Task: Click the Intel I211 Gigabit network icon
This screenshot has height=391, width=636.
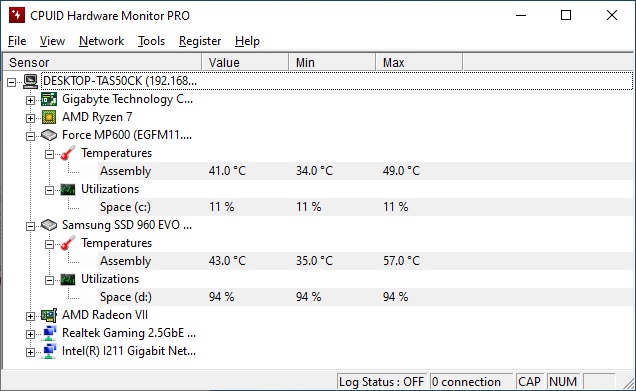Action: click(49, 351)
